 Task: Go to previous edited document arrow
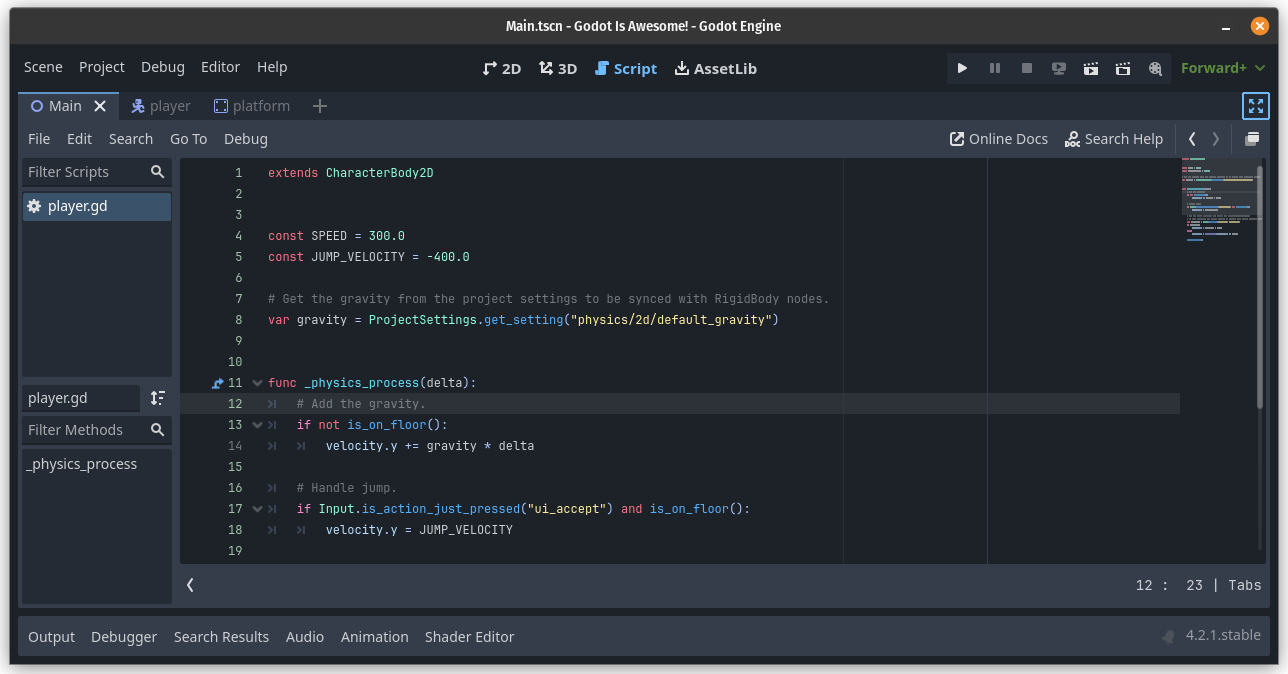coord(1192,139)
